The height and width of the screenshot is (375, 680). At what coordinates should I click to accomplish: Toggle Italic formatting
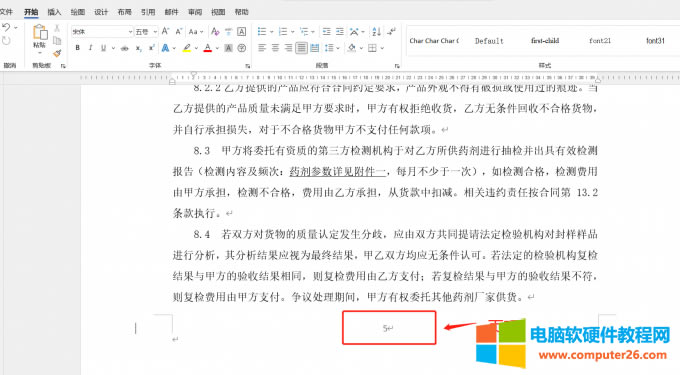point(90,48)
